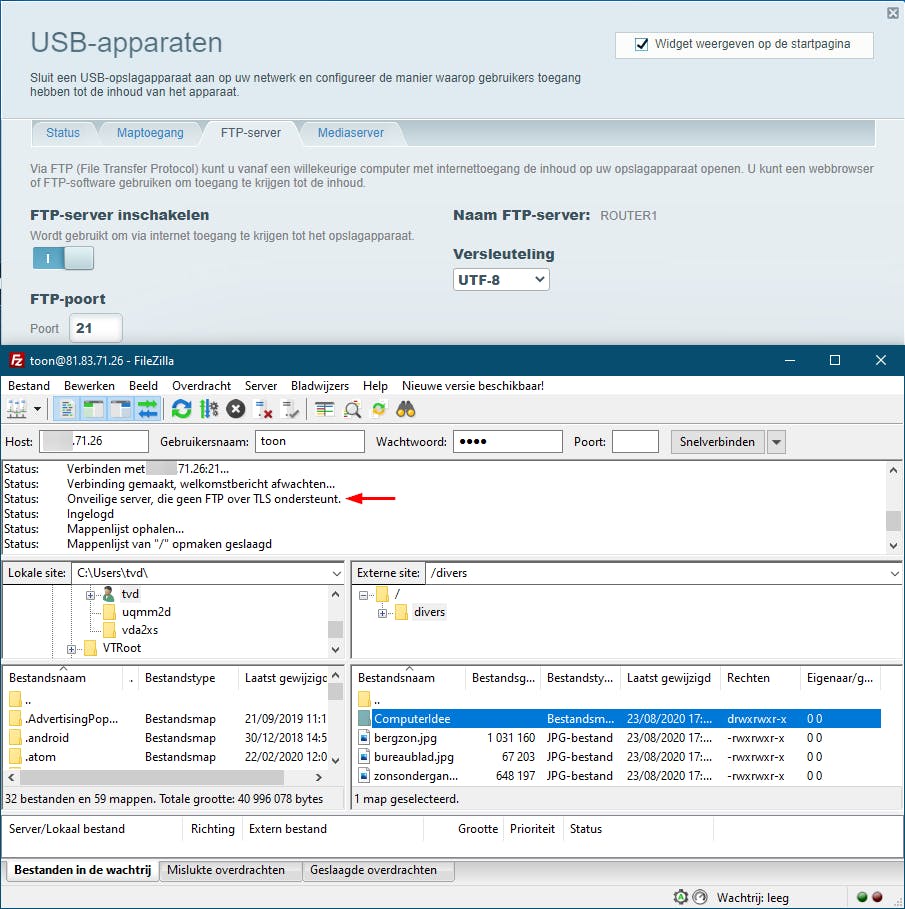Open settings gear icon in status bar
Screen dimensions: 905x909
pos(681,897)
